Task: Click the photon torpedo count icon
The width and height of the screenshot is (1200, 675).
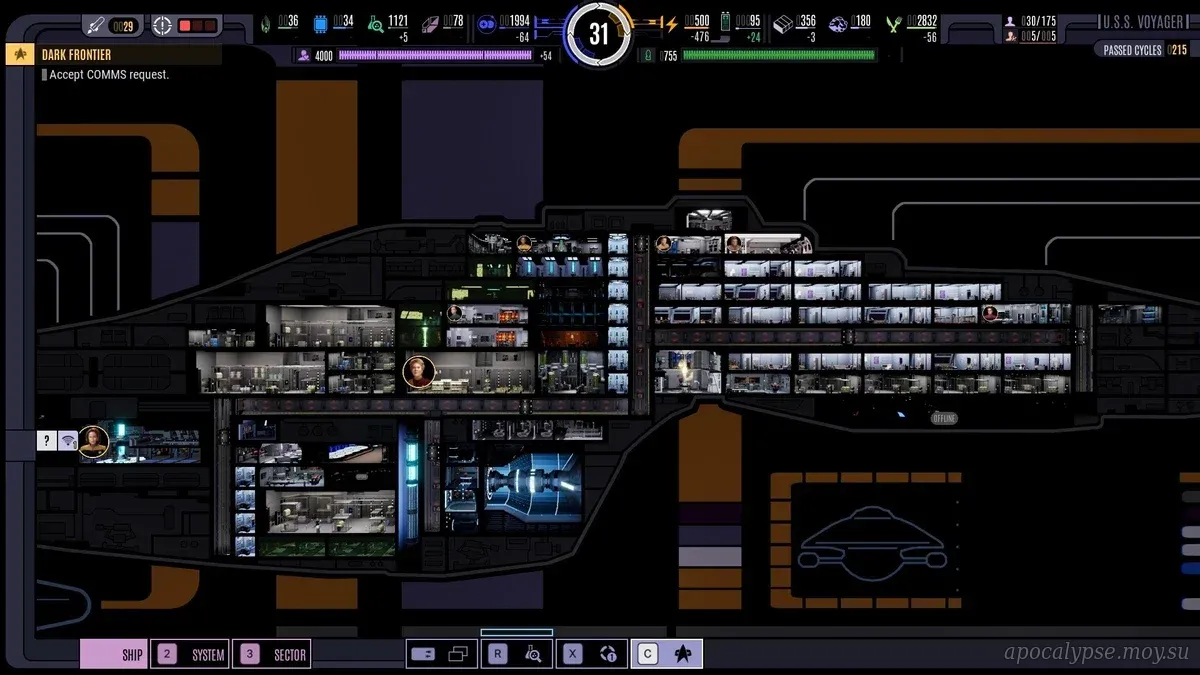Action: (97, 25)
